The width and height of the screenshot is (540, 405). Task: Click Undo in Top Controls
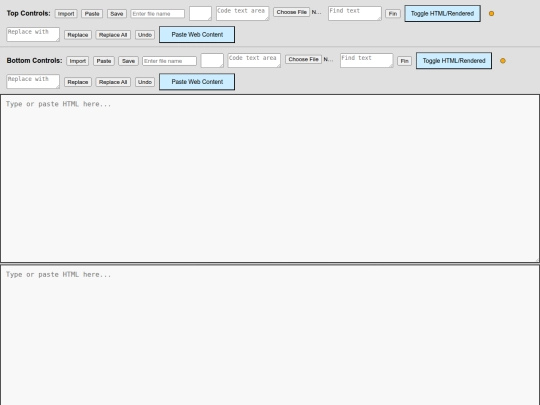tap(145, 35)
